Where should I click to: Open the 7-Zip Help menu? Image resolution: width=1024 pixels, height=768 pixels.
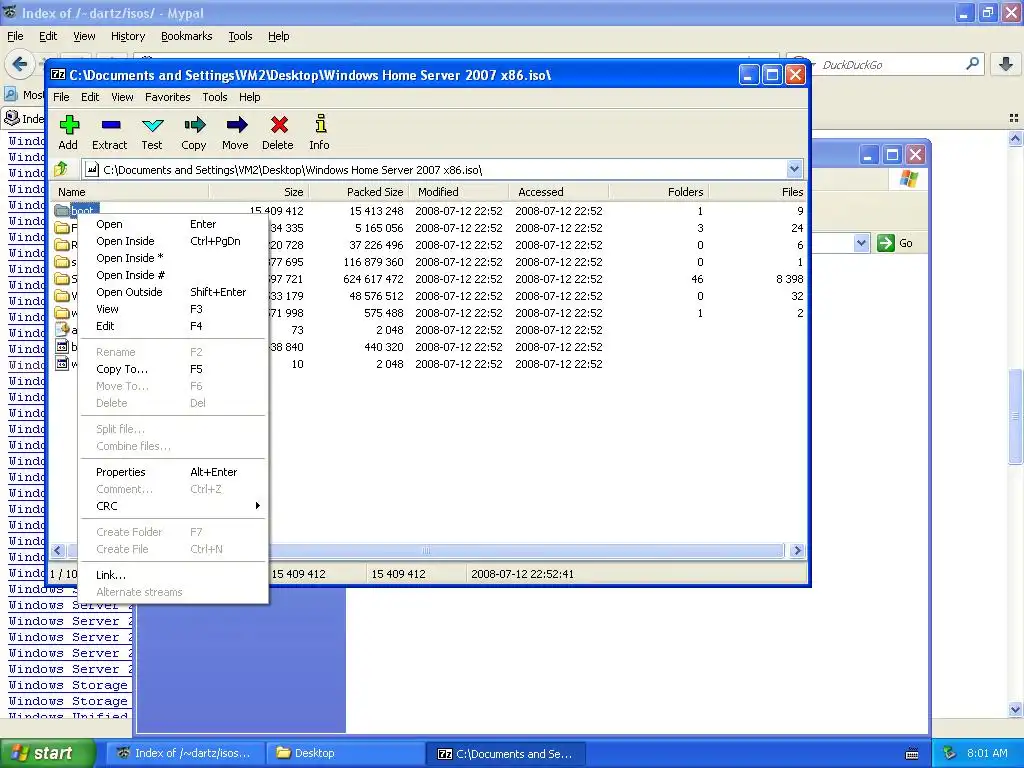249,97
